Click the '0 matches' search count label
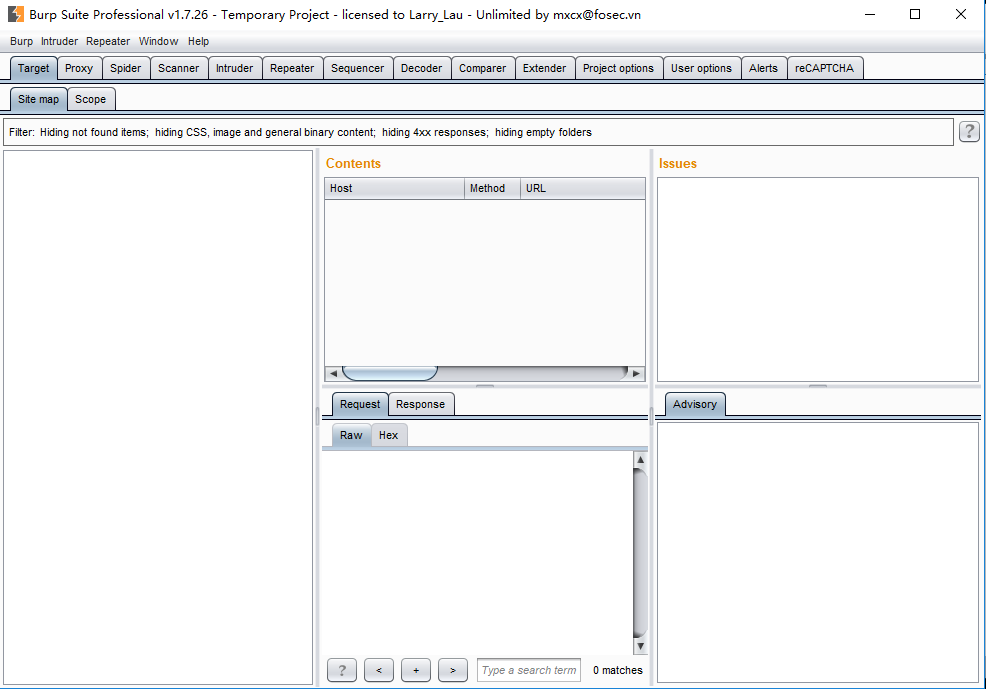 [x=618, y=670]
